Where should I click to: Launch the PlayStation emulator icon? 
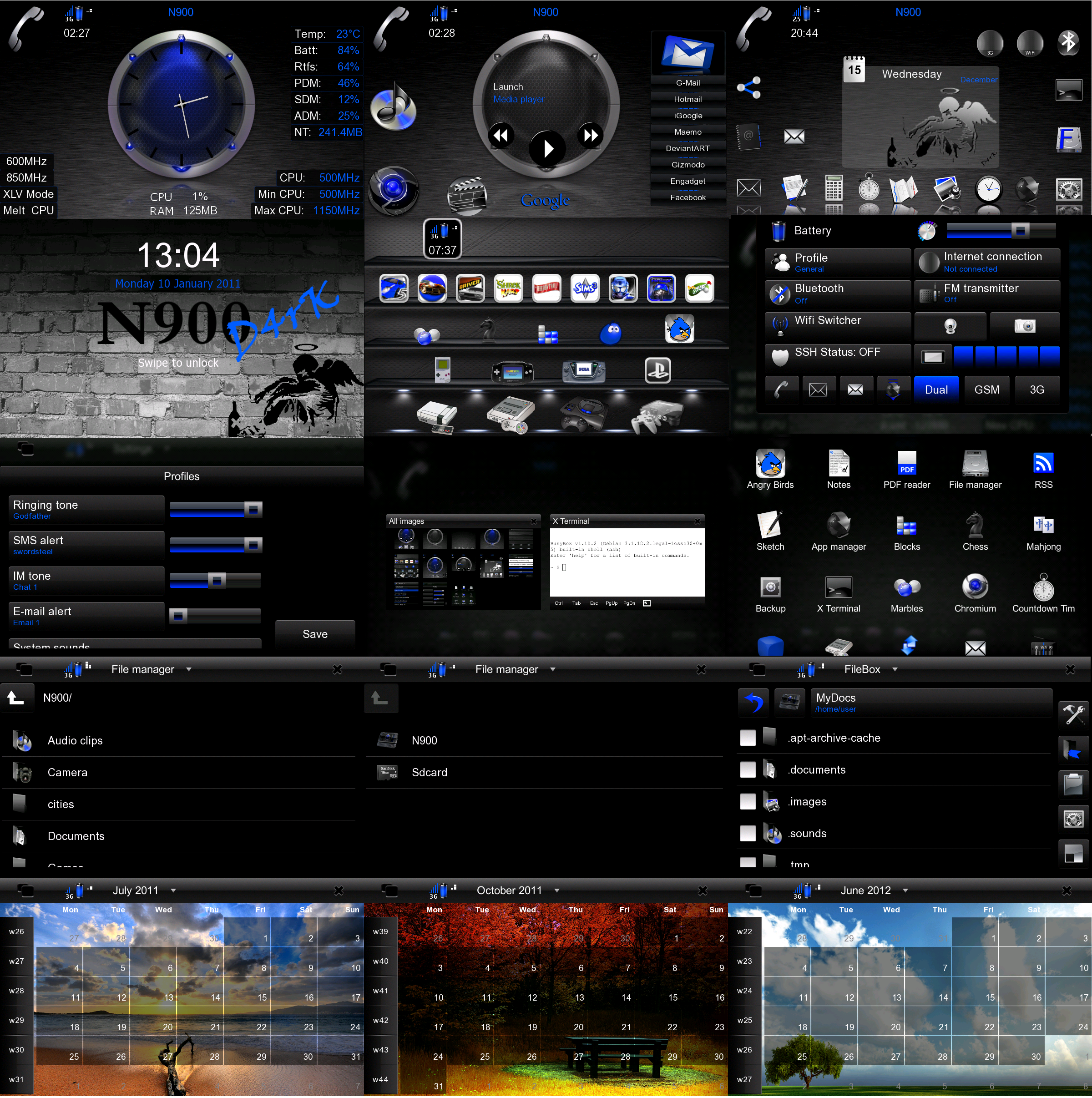(657, 370)
